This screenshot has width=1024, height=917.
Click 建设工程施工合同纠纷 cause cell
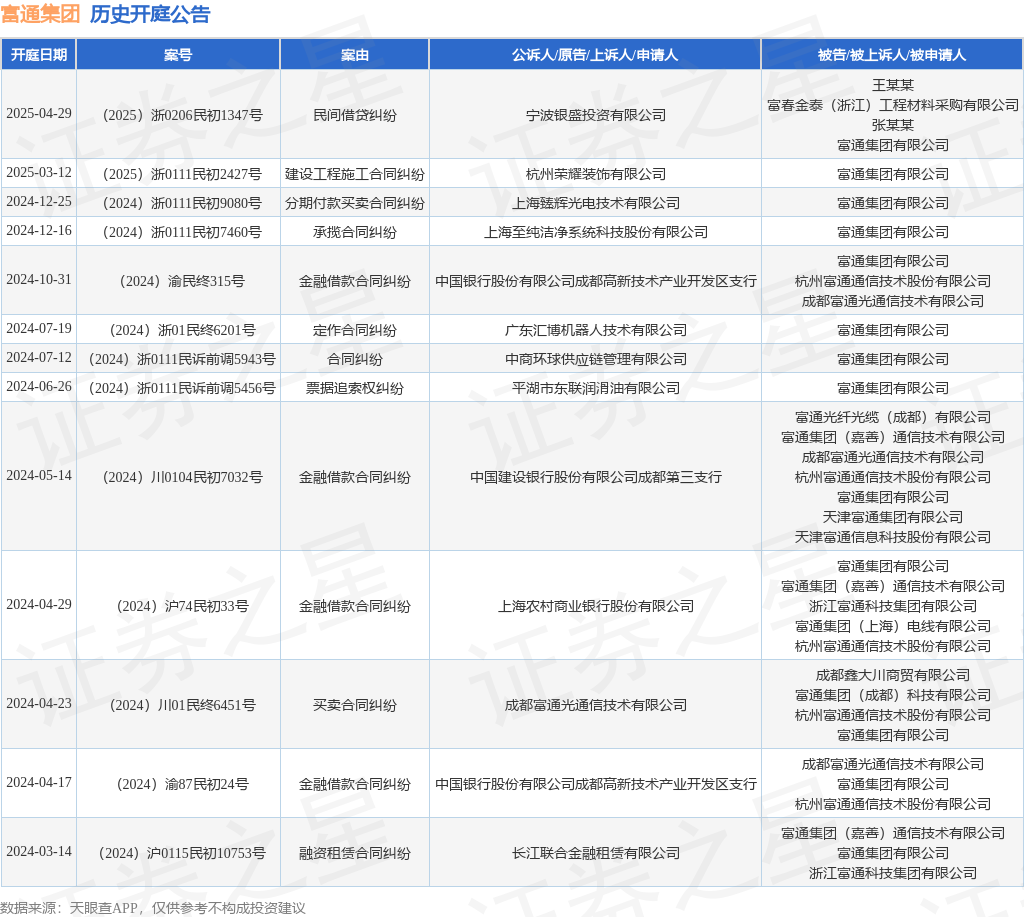pos(355,174)
